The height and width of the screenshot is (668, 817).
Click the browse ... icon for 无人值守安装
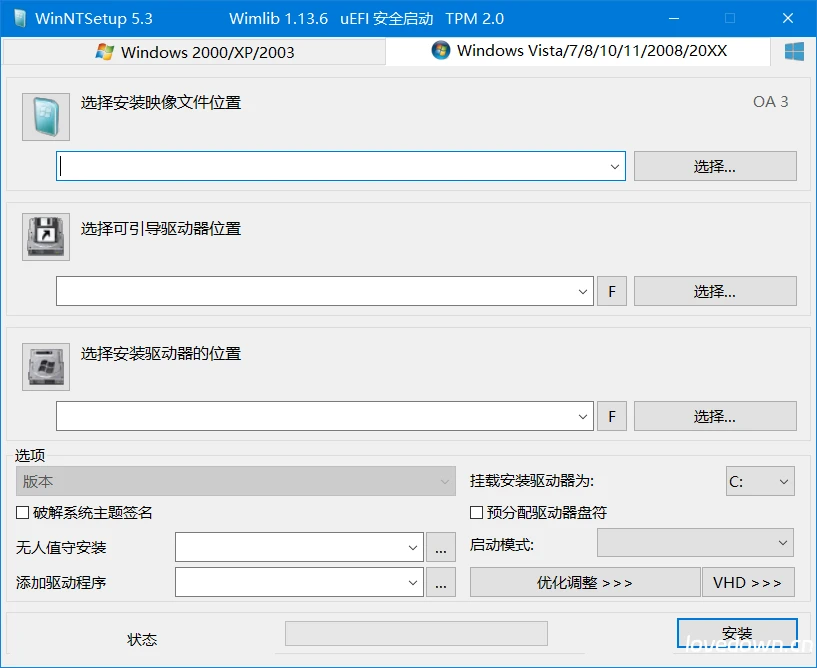tap(441, 547)
